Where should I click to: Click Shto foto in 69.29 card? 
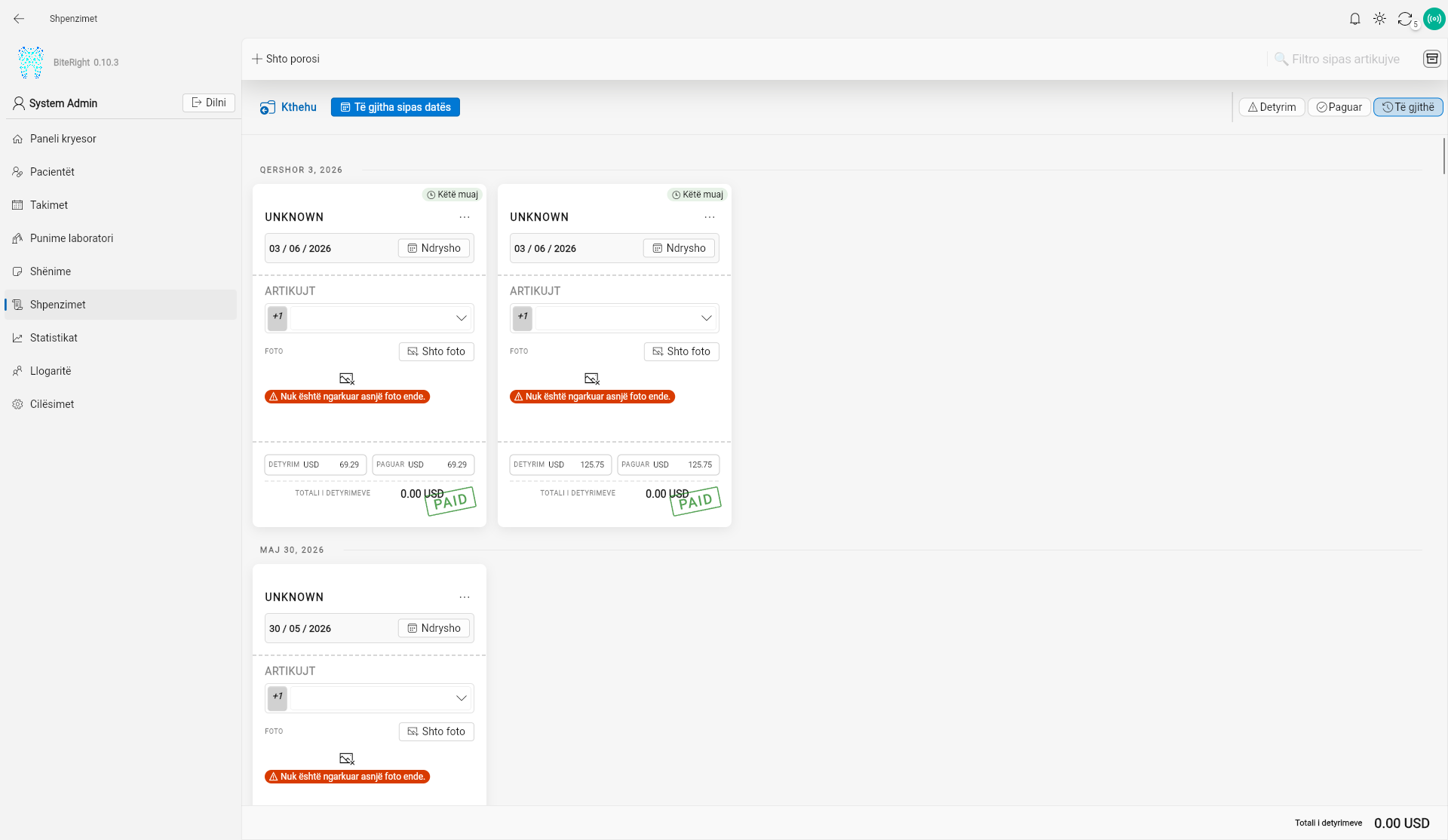pos(437,351)
